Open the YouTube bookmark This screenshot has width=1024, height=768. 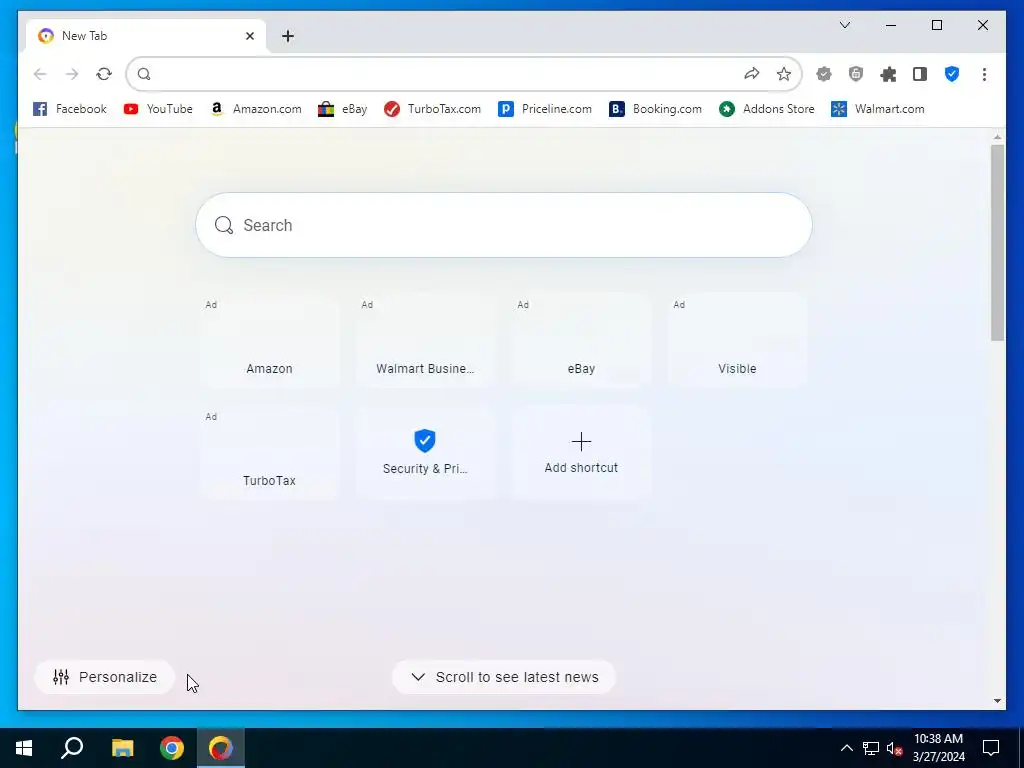158,109
